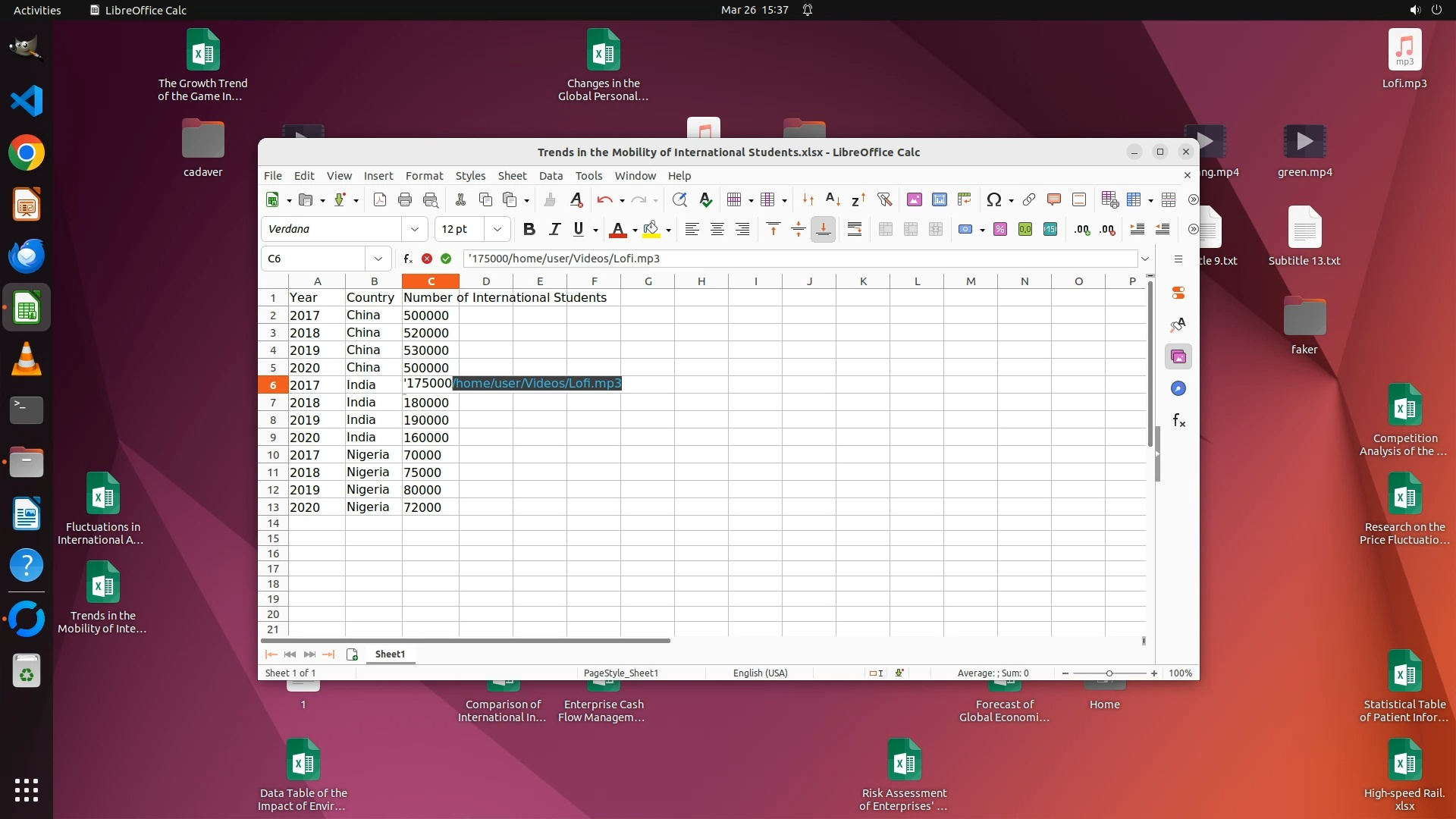Click the Sort Ascending icon
The image size is (1456, 819).
click(x=833, y=199)
